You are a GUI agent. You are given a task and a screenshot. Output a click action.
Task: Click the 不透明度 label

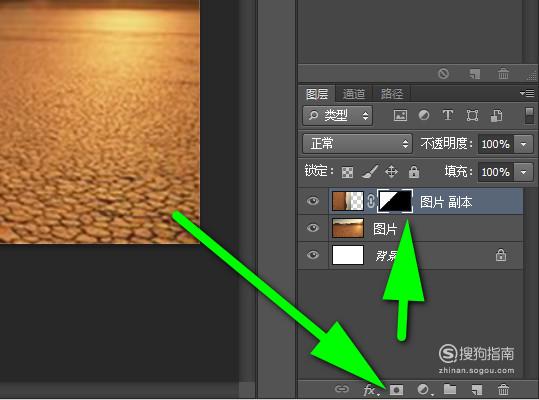(447, 144)
